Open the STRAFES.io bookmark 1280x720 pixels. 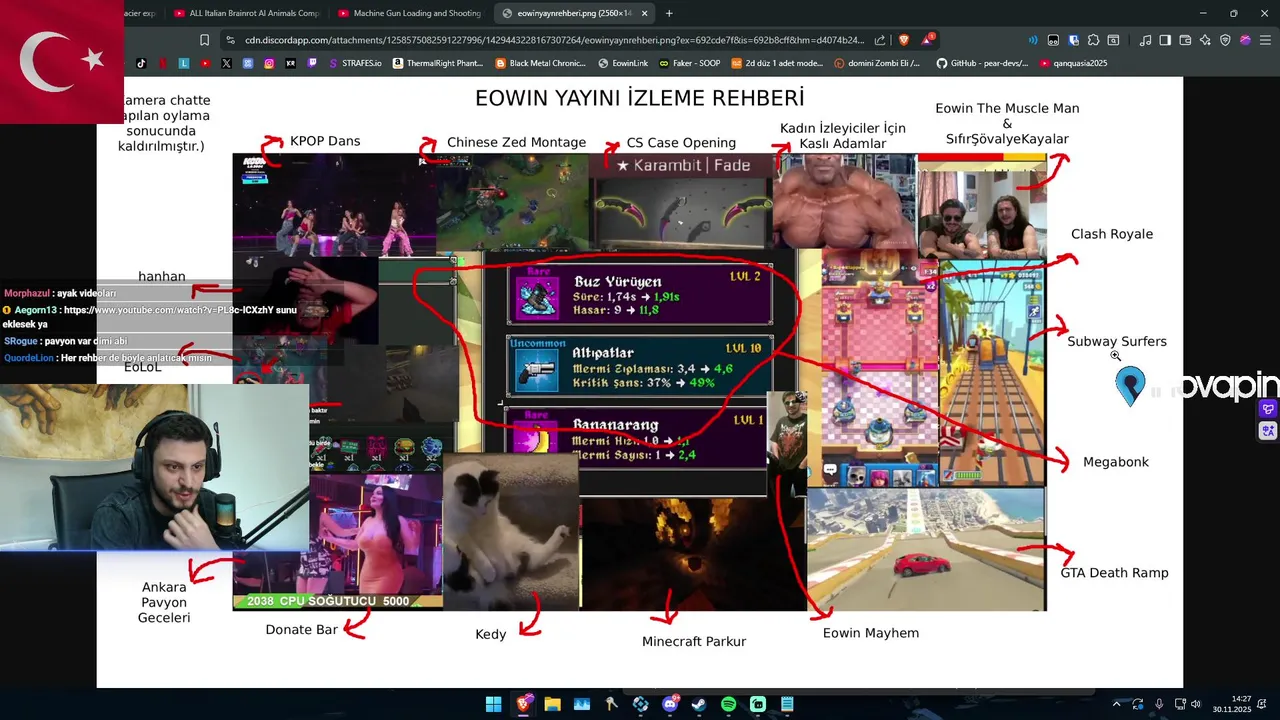pyautogui.click(x=355, y=63)
